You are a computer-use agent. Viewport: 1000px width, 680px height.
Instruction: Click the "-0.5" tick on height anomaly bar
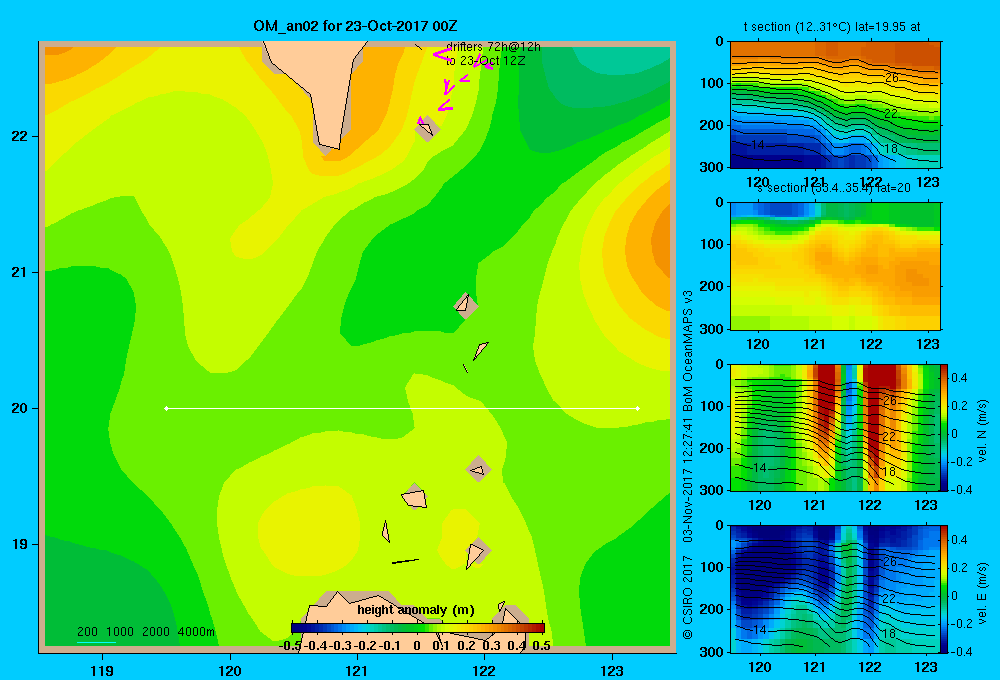point(290,646)
